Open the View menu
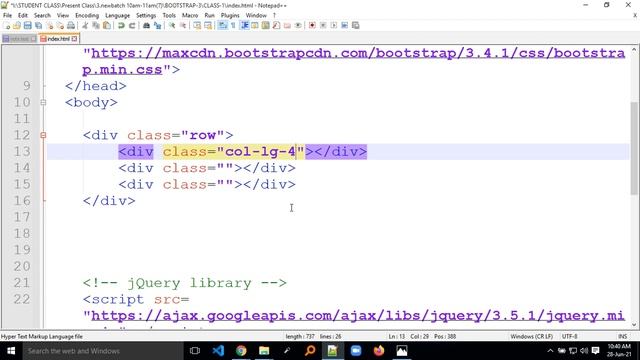The image size is (640, 360). (x=63, y=15)
